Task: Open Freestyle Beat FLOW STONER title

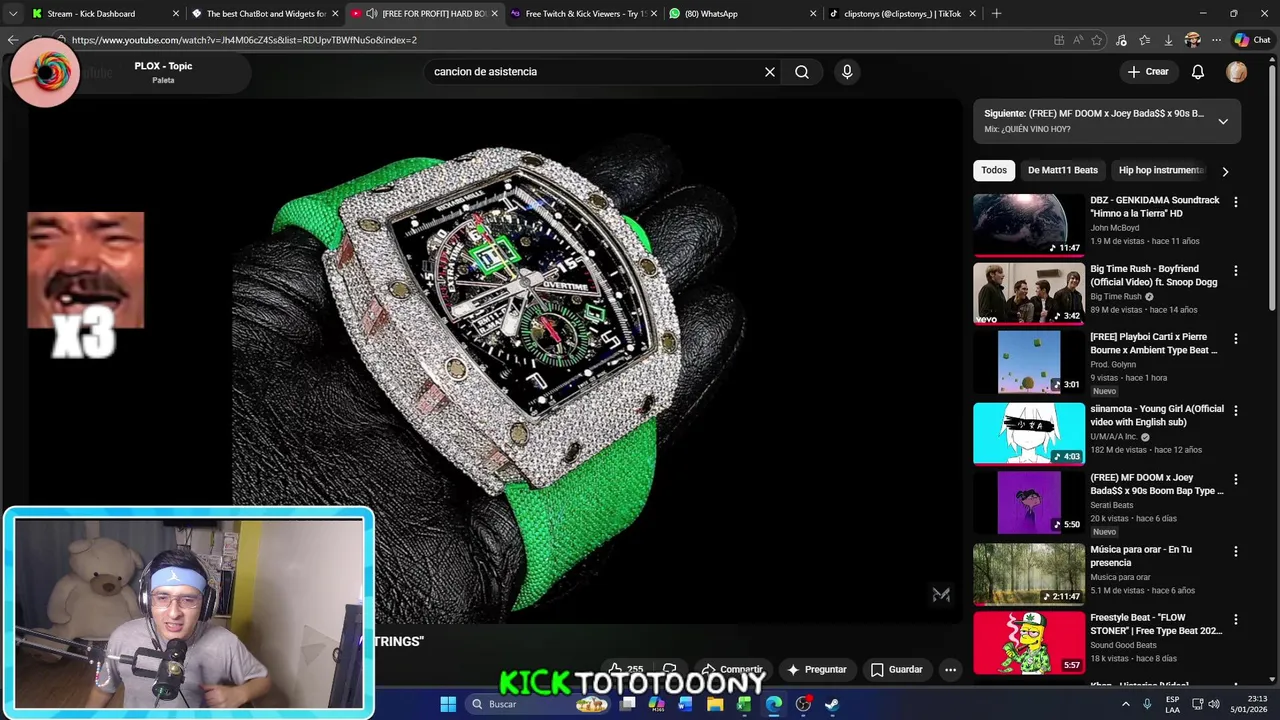Action: click(x=1156, y=624)
